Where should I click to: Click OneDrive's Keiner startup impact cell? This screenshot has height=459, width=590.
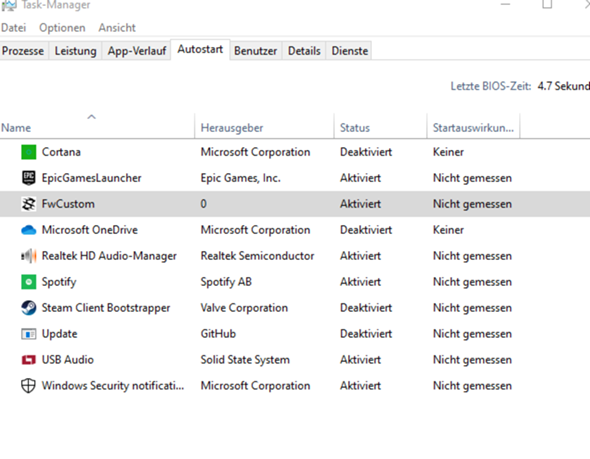[x=448, y=230]
